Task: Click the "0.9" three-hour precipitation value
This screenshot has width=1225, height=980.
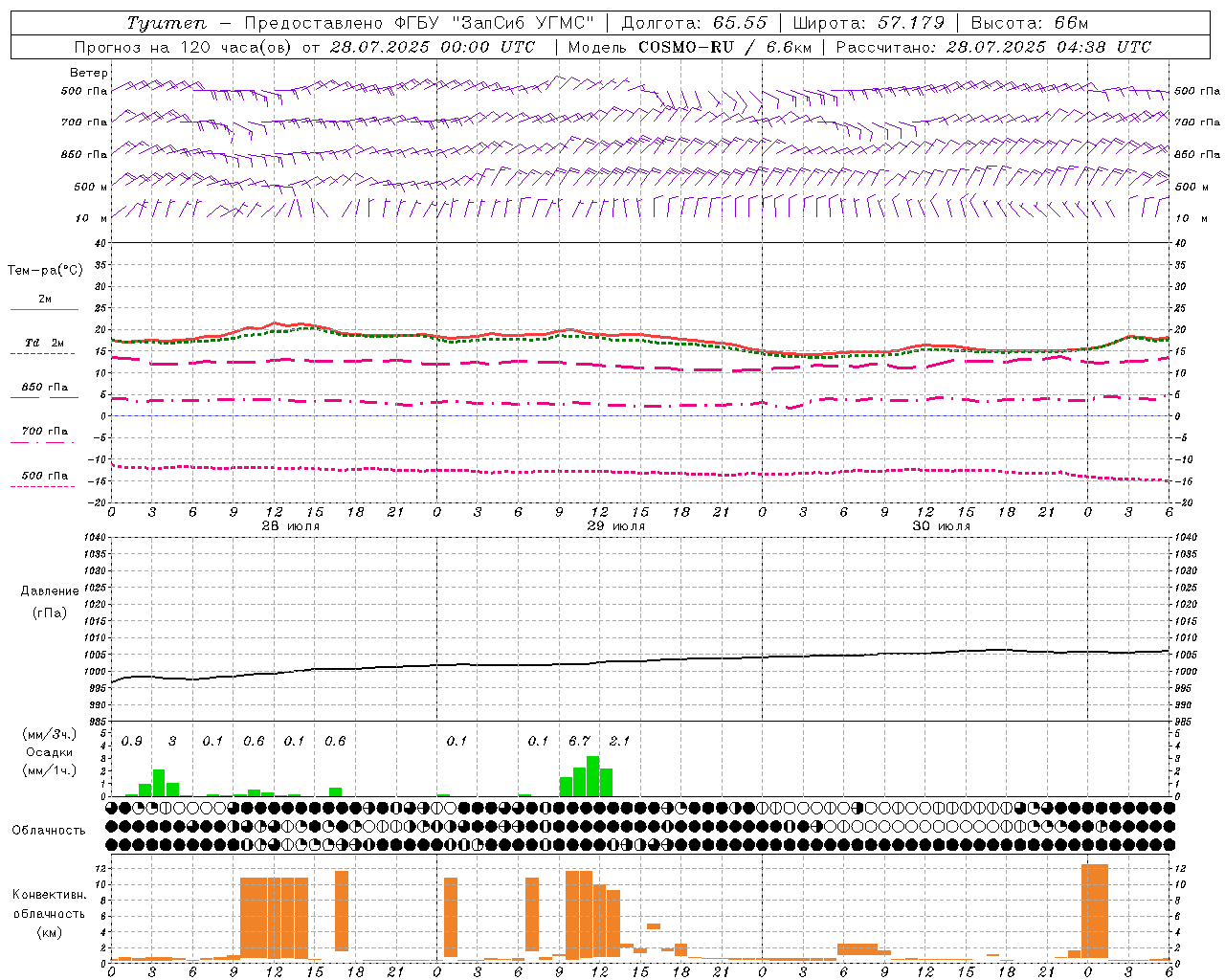Action: [x=132, y=742]
